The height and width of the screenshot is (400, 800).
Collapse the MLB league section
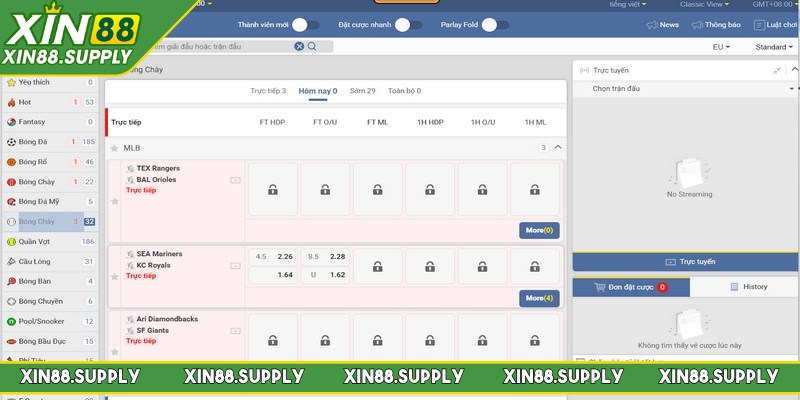pyautogui.click(x=557, y=148)
